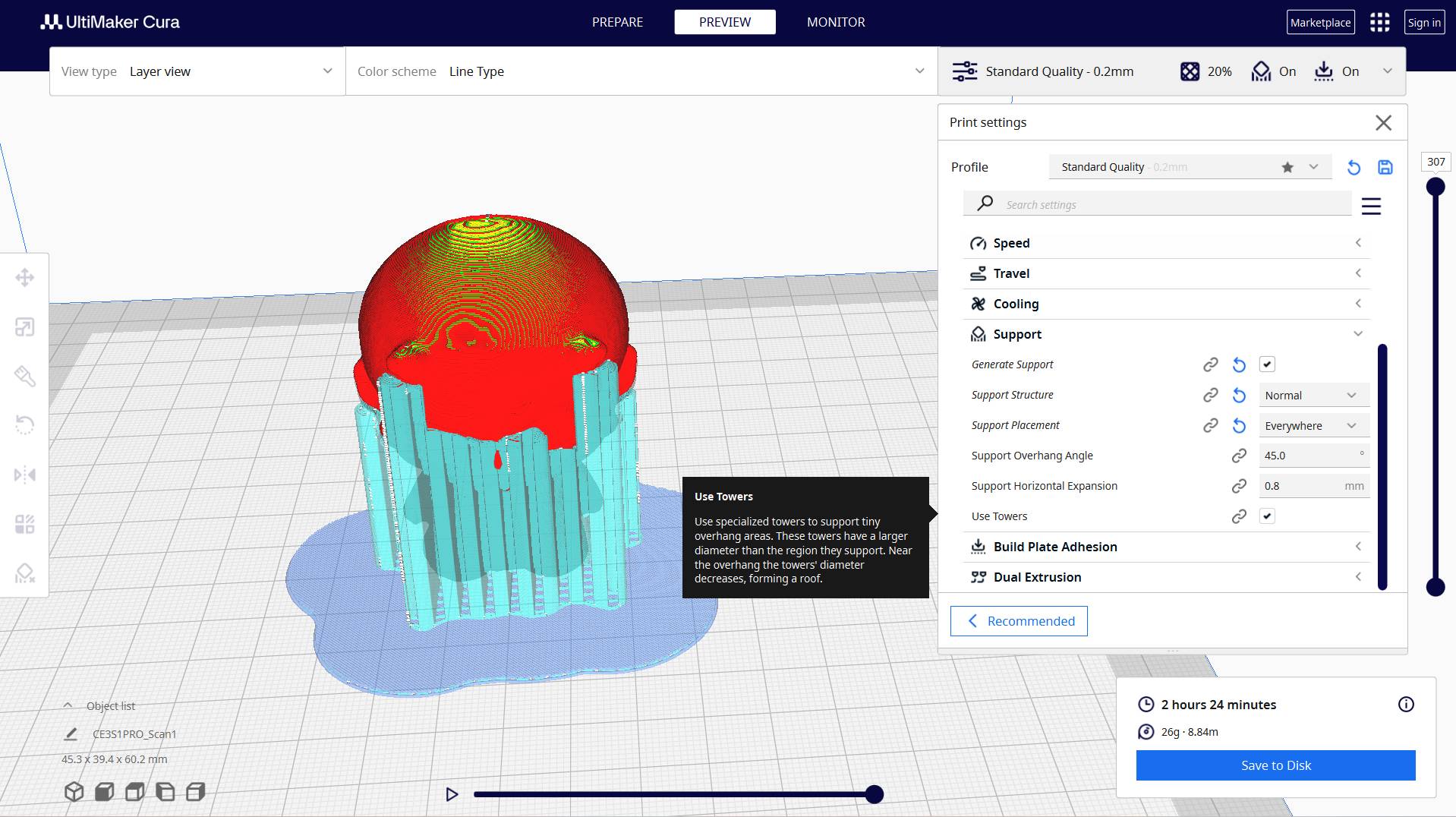Click the top layer slider handle
This screenshot has height=817, width=1456.
pos(1436,187)
